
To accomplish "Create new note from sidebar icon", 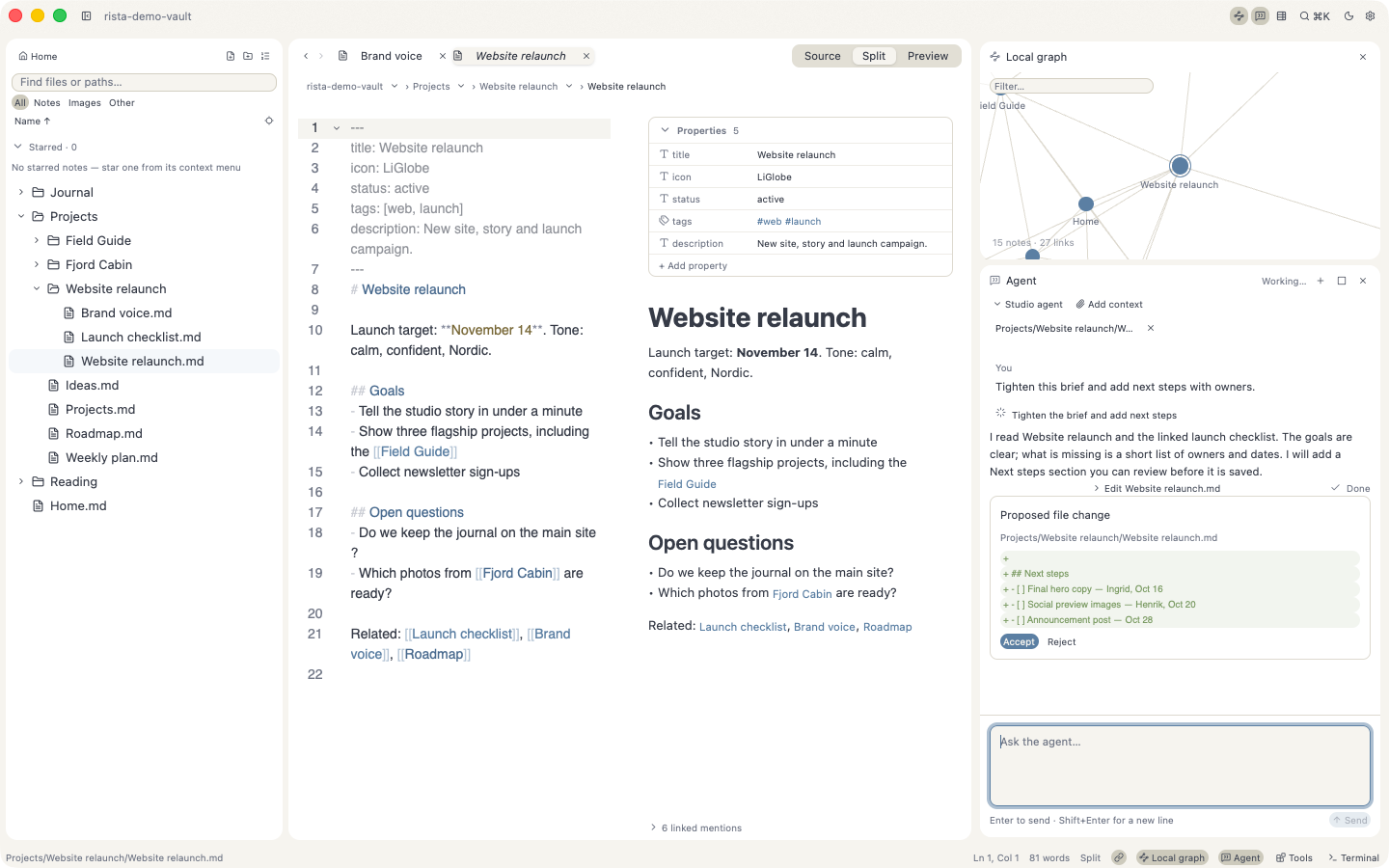I will coord(231,56).
